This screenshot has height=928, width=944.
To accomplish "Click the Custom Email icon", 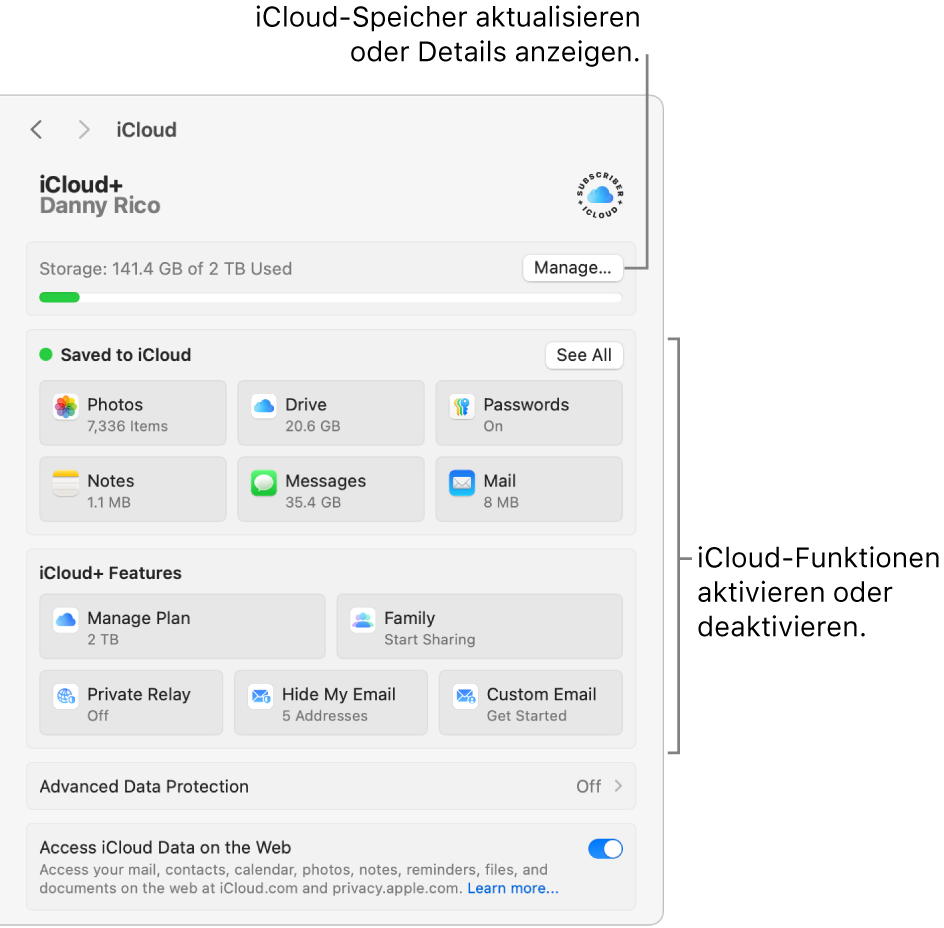I will [x=465, y=697].
